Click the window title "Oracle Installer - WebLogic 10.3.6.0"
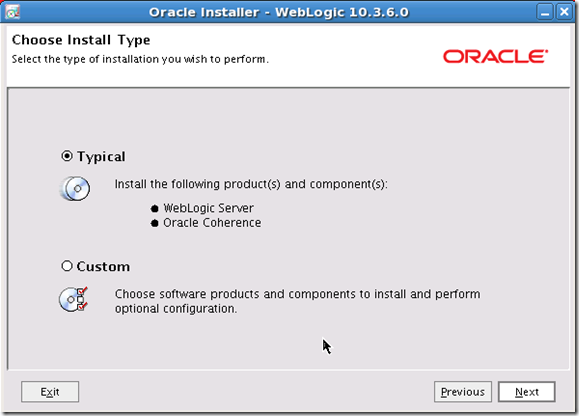579x416 pixels. pos(279,12)
